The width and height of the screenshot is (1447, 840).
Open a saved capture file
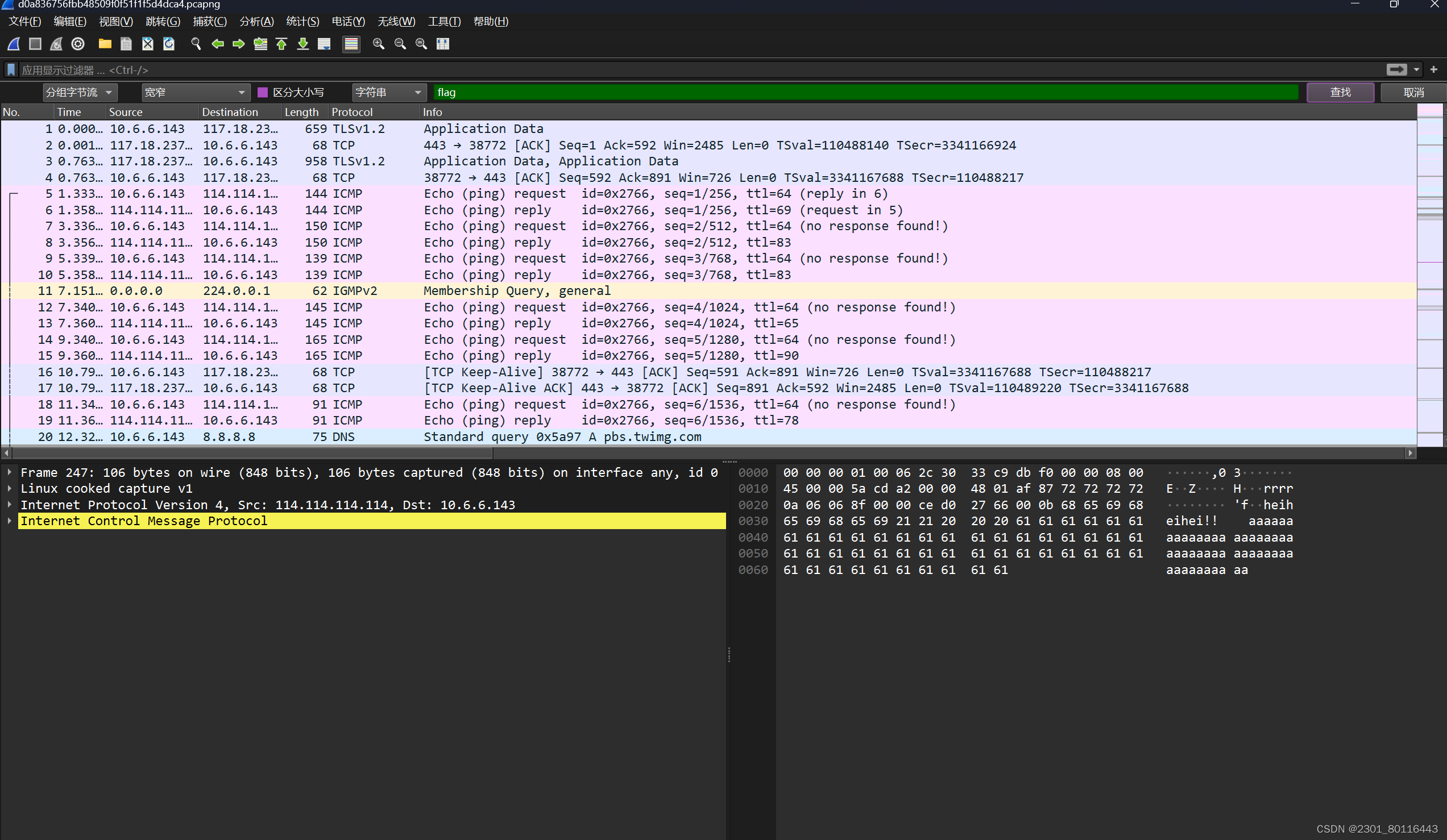tap(105, 44)
